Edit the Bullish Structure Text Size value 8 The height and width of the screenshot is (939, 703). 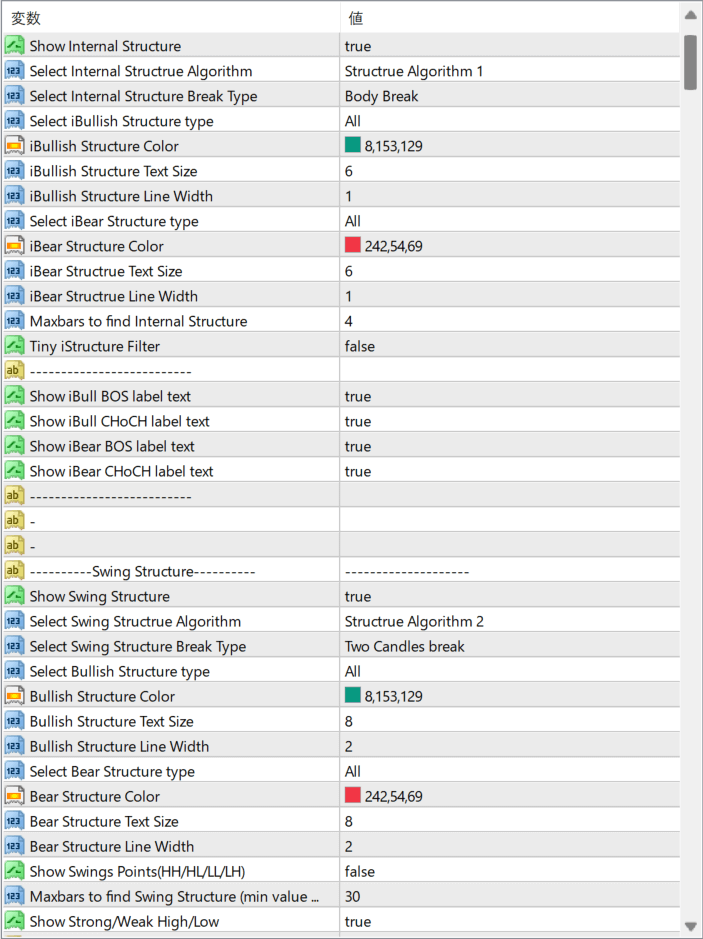tap(510, 722)
